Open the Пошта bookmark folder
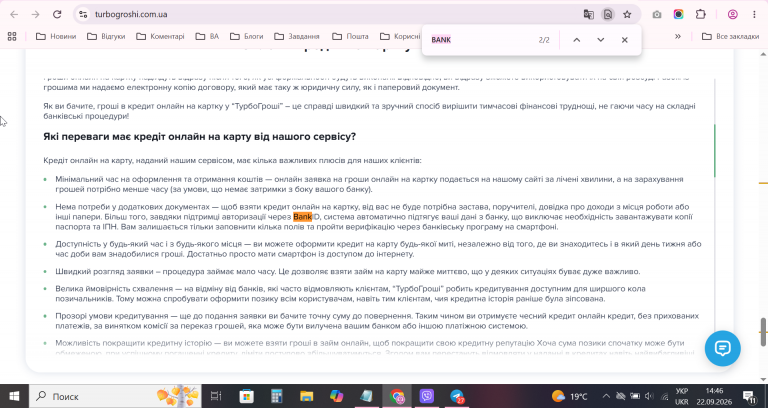 [351, 36]
